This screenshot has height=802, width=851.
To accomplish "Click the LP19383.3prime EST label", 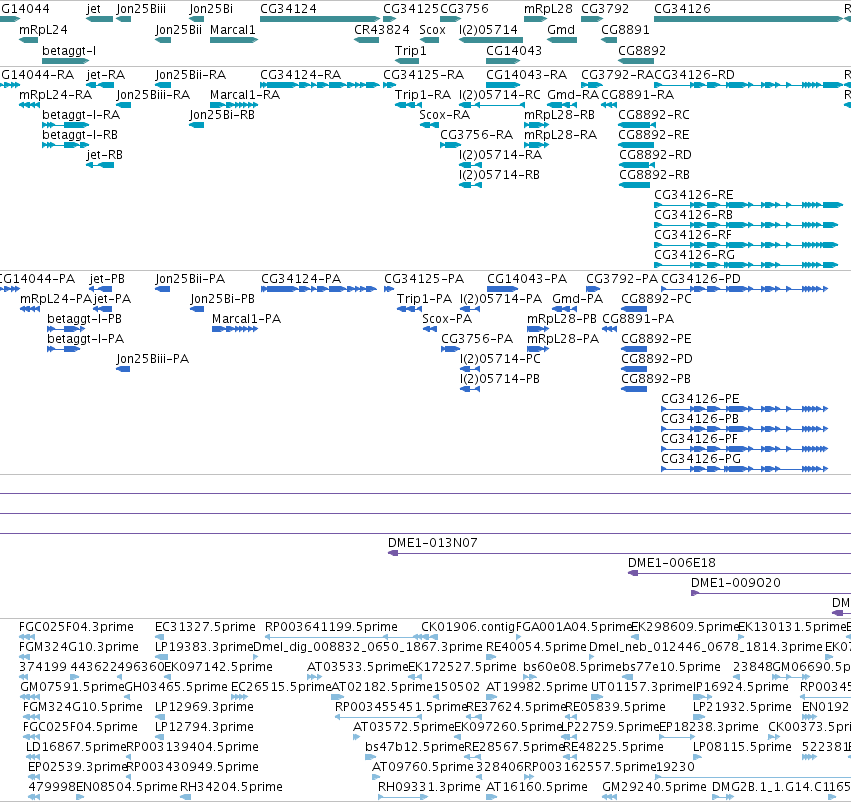I will 204,647.
